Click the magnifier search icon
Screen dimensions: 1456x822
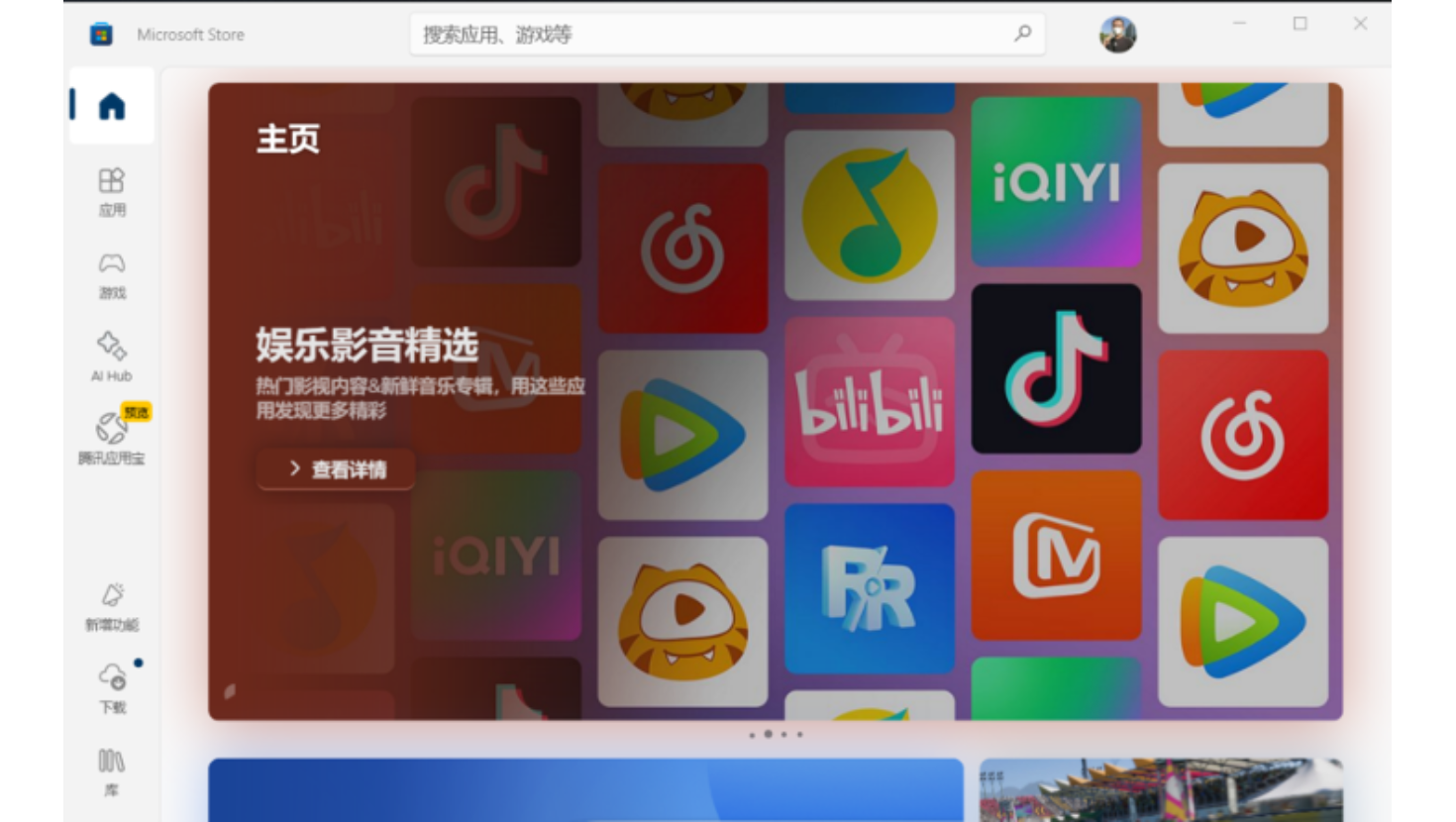coord(1022,34)
